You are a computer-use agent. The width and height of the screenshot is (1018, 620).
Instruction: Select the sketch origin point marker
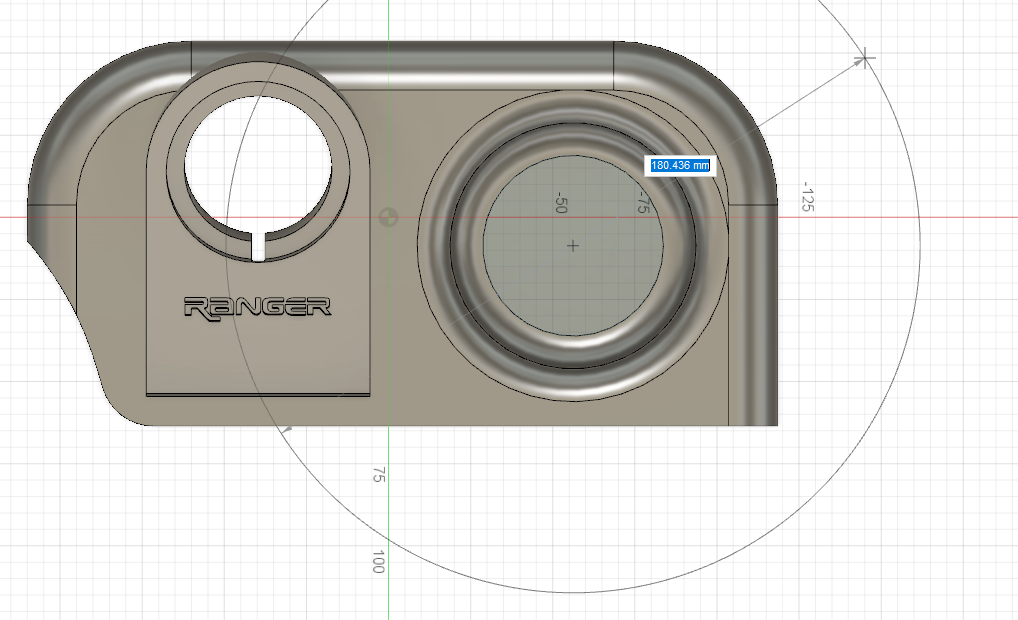click(388, 217)
